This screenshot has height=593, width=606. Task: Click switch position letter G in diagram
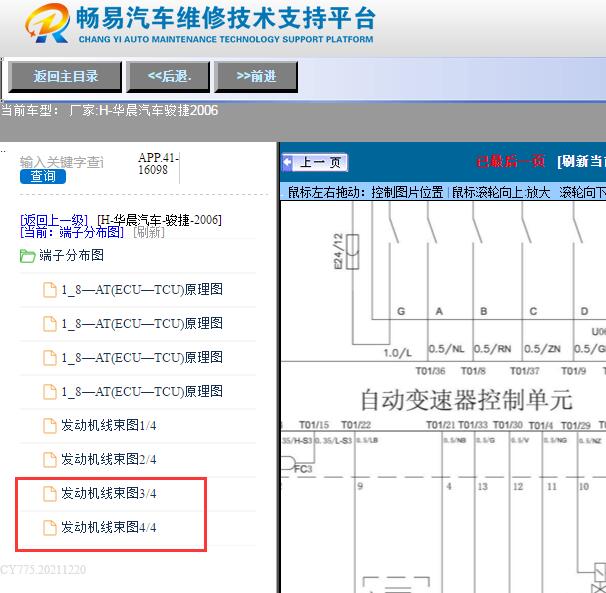(401, 311)
